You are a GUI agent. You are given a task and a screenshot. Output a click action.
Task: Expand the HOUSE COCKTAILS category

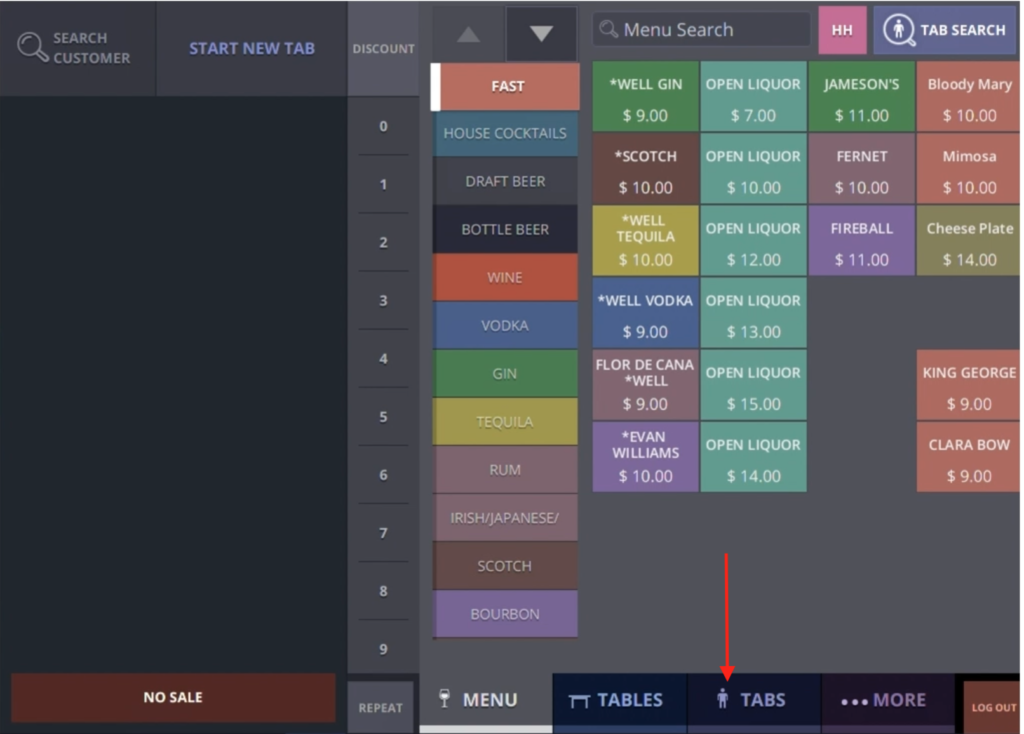tap(504, 133)
